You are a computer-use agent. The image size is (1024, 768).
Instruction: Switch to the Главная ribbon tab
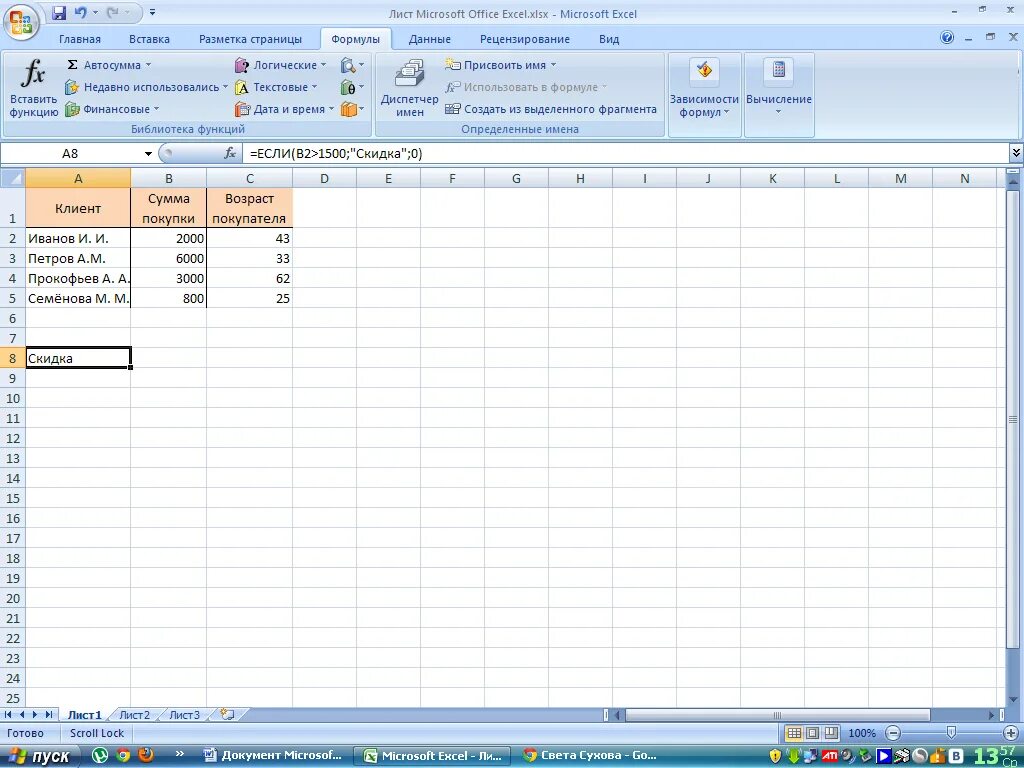[80, 39]
